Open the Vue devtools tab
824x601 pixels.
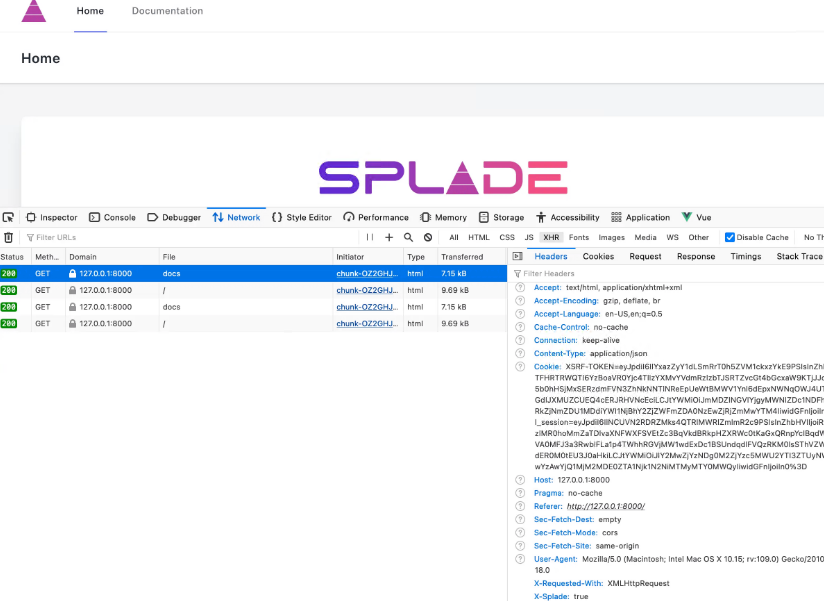tap(696, 217)
